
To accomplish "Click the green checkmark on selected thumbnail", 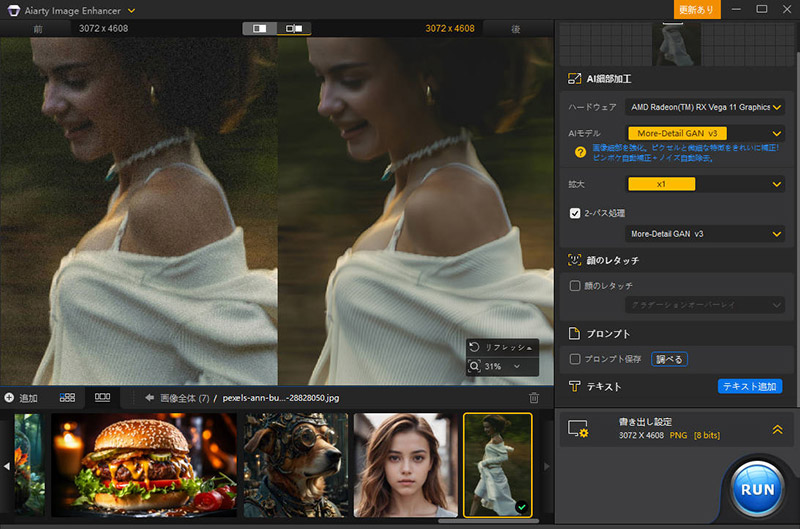I will coord(521,507).
